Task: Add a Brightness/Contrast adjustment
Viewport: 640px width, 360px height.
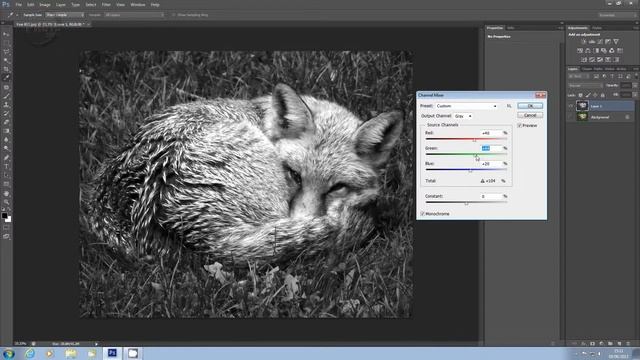Action: 584,42
